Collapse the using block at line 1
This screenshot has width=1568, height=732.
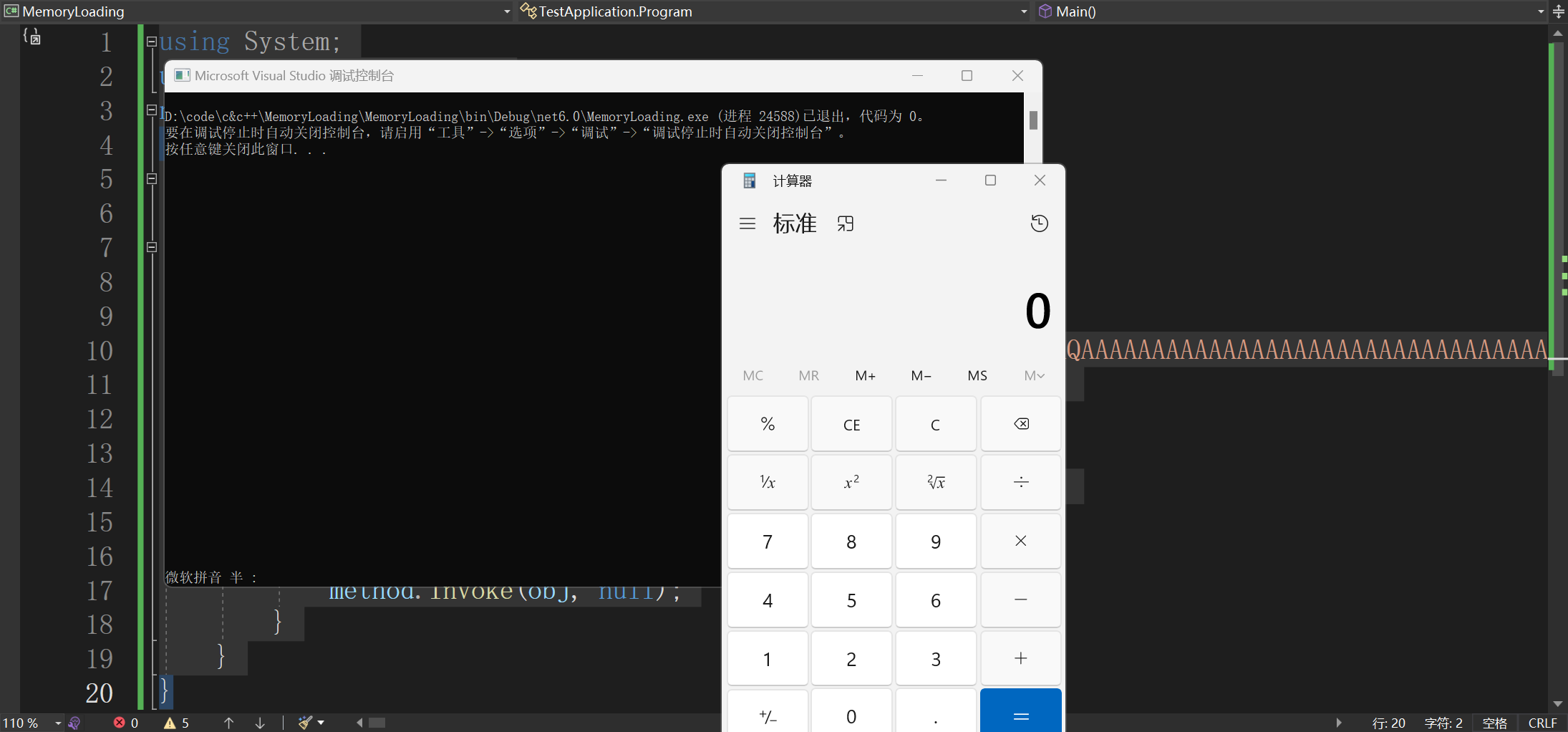(152, 42)
